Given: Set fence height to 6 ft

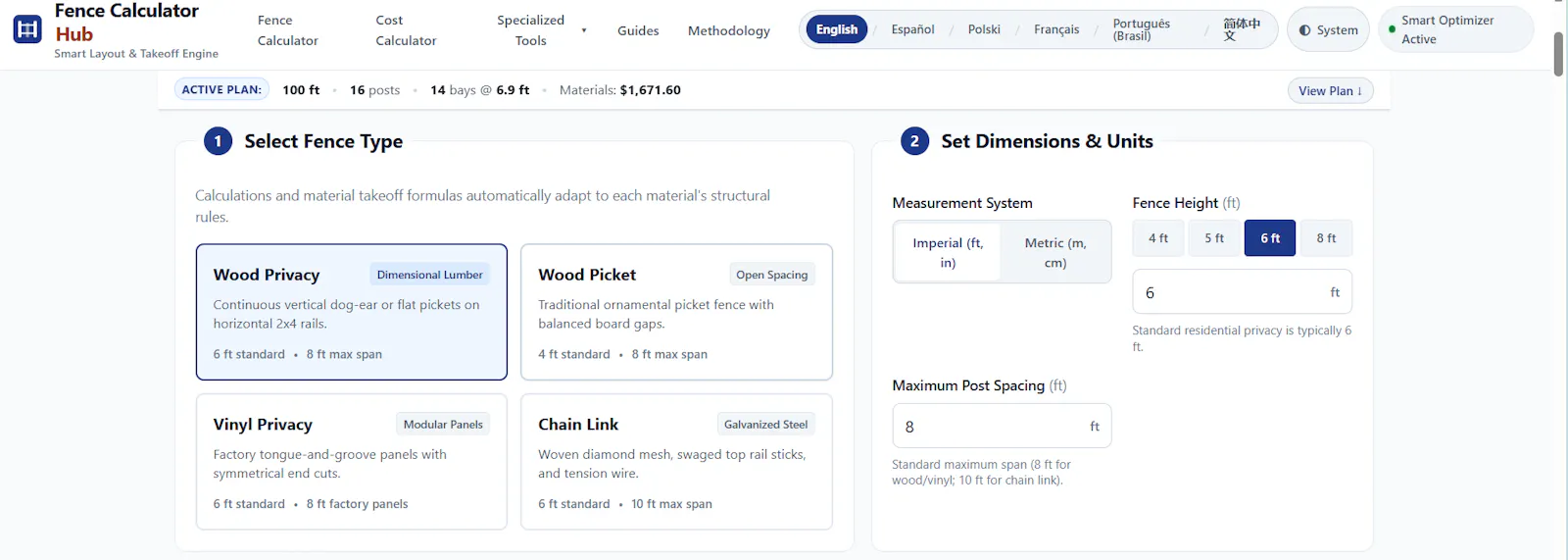Looking at the screenshot, I should 1270,238.
